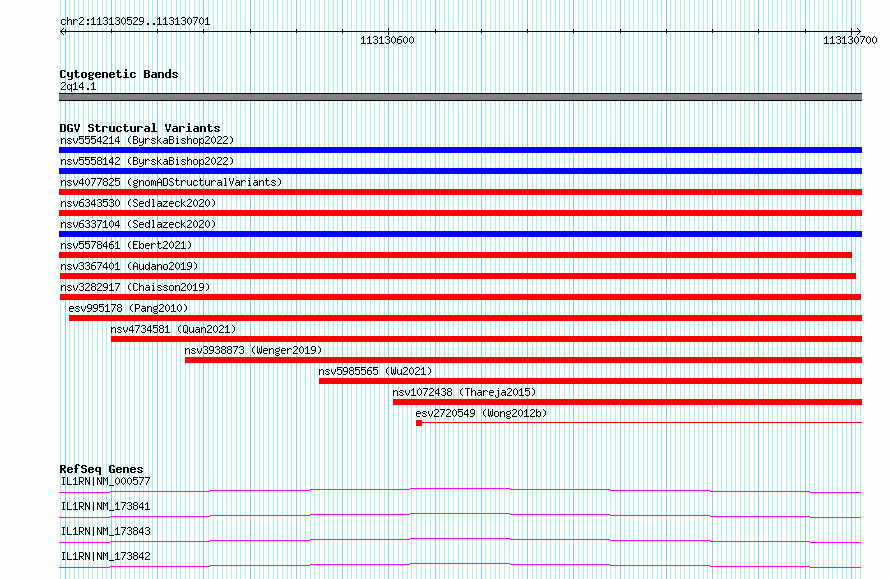890x579 pixels.
Task: Open the RefSeq Genes track heading
Action: click(101, 469)
